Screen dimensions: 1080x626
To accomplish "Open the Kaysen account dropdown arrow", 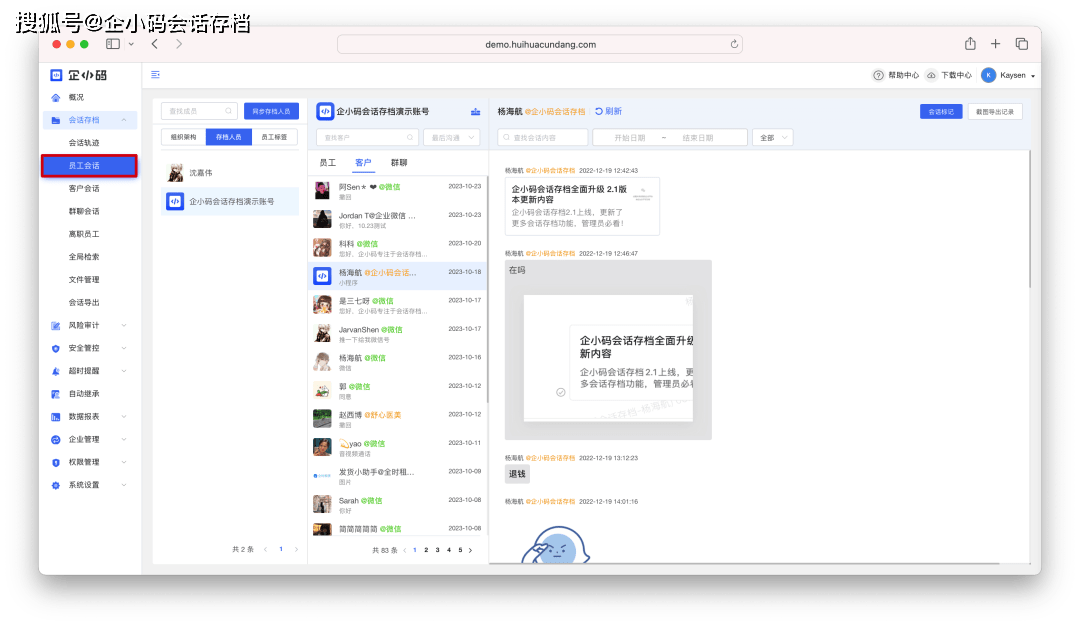I will click(1032, 76).
